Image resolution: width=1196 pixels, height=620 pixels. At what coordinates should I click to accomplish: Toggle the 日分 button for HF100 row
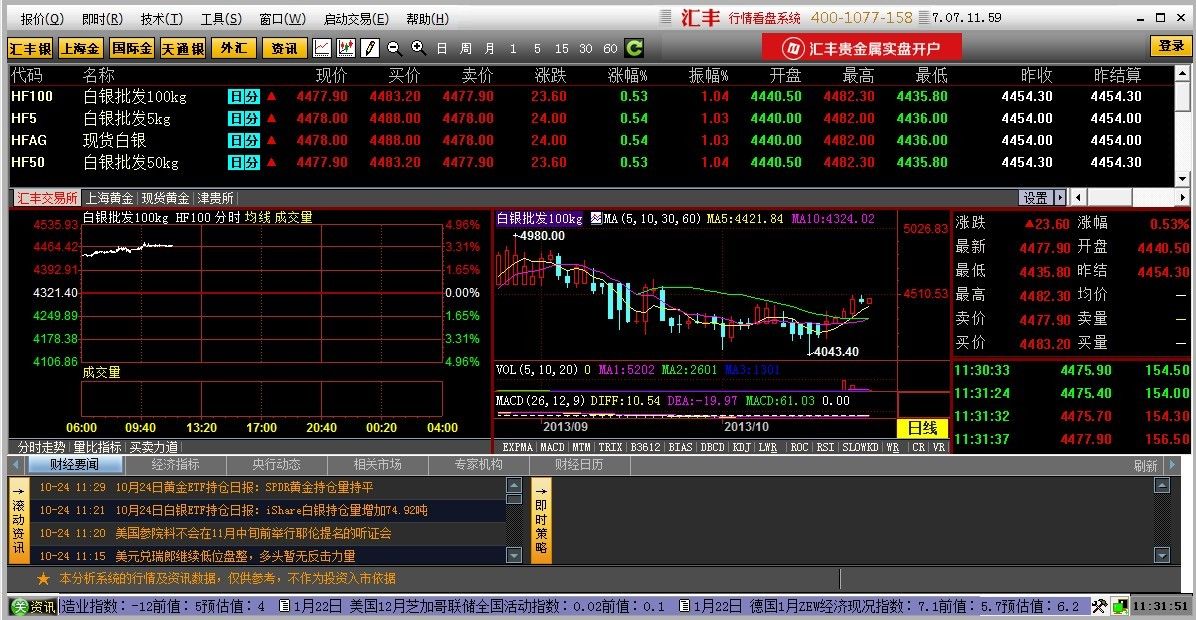243,96
